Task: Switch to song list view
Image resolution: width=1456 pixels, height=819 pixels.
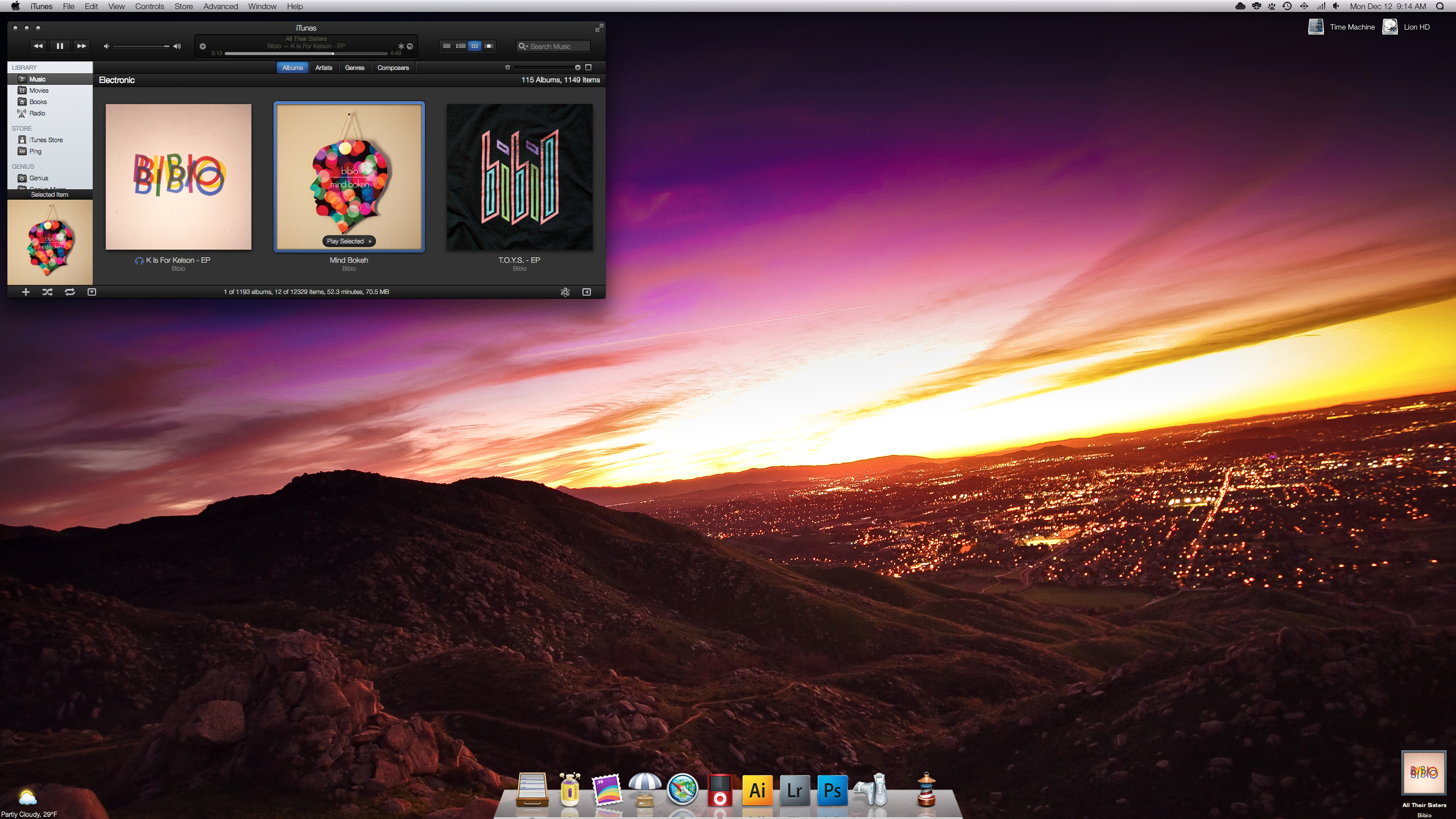Action: point(446,46)
